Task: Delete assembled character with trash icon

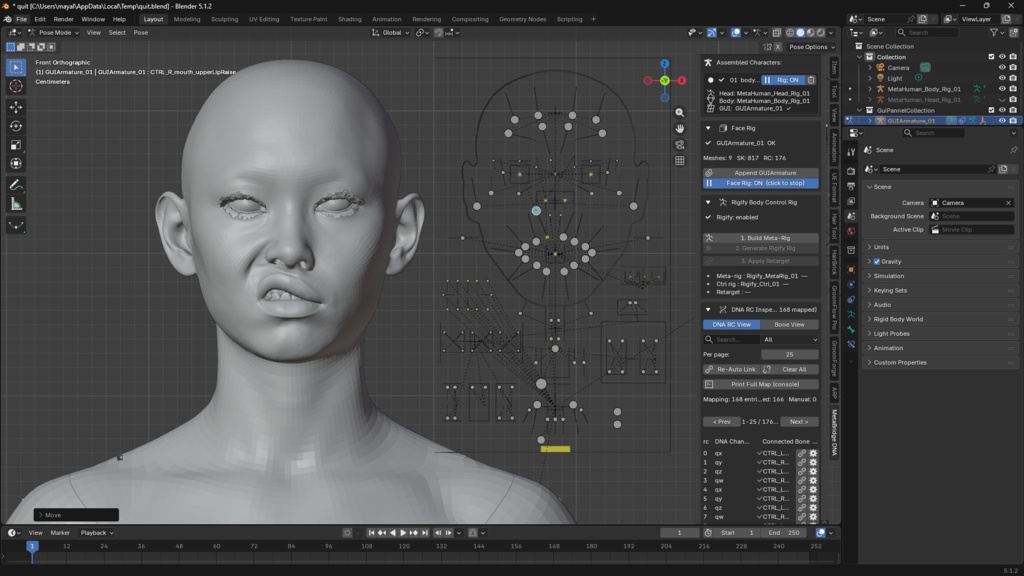Action: [x=811, y=80]
